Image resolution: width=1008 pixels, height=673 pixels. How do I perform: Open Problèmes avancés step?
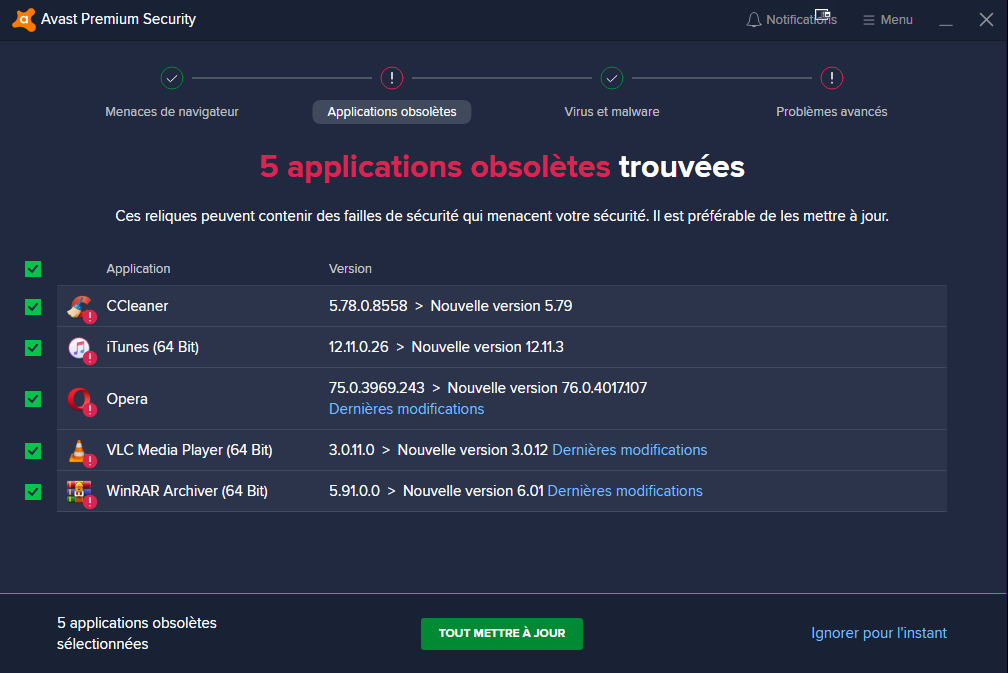pyautogui.click(x=831, y=112)
